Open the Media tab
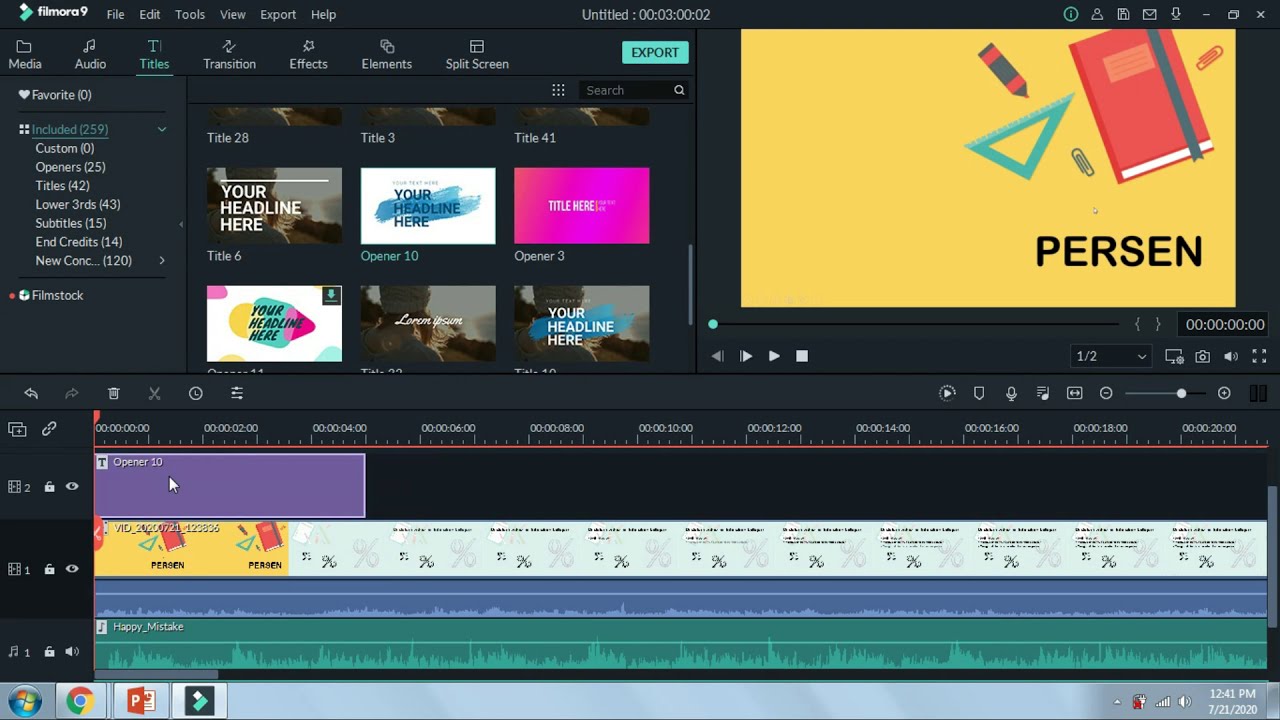Viewport: 1280px width, 720px height. pos(25,55)
